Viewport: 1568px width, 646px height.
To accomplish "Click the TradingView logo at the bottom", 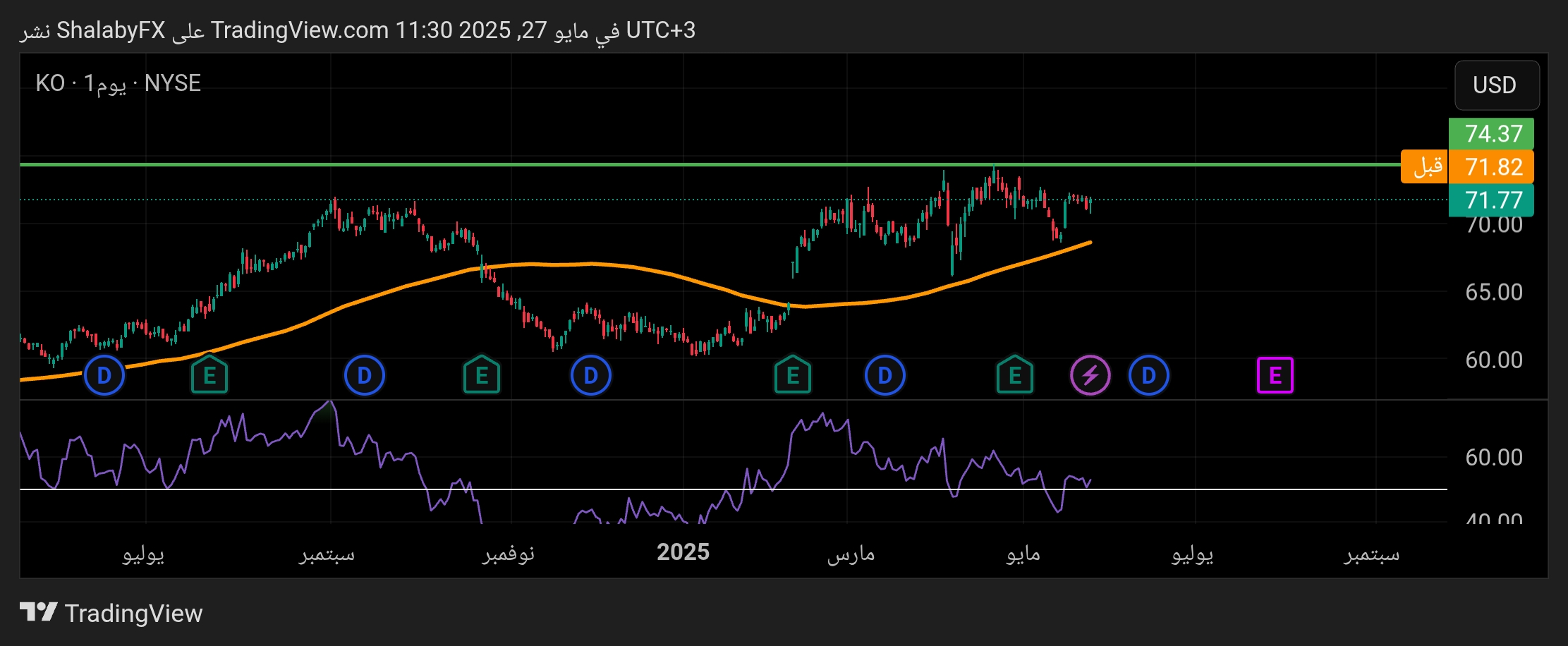I will [x=111, y=613].
